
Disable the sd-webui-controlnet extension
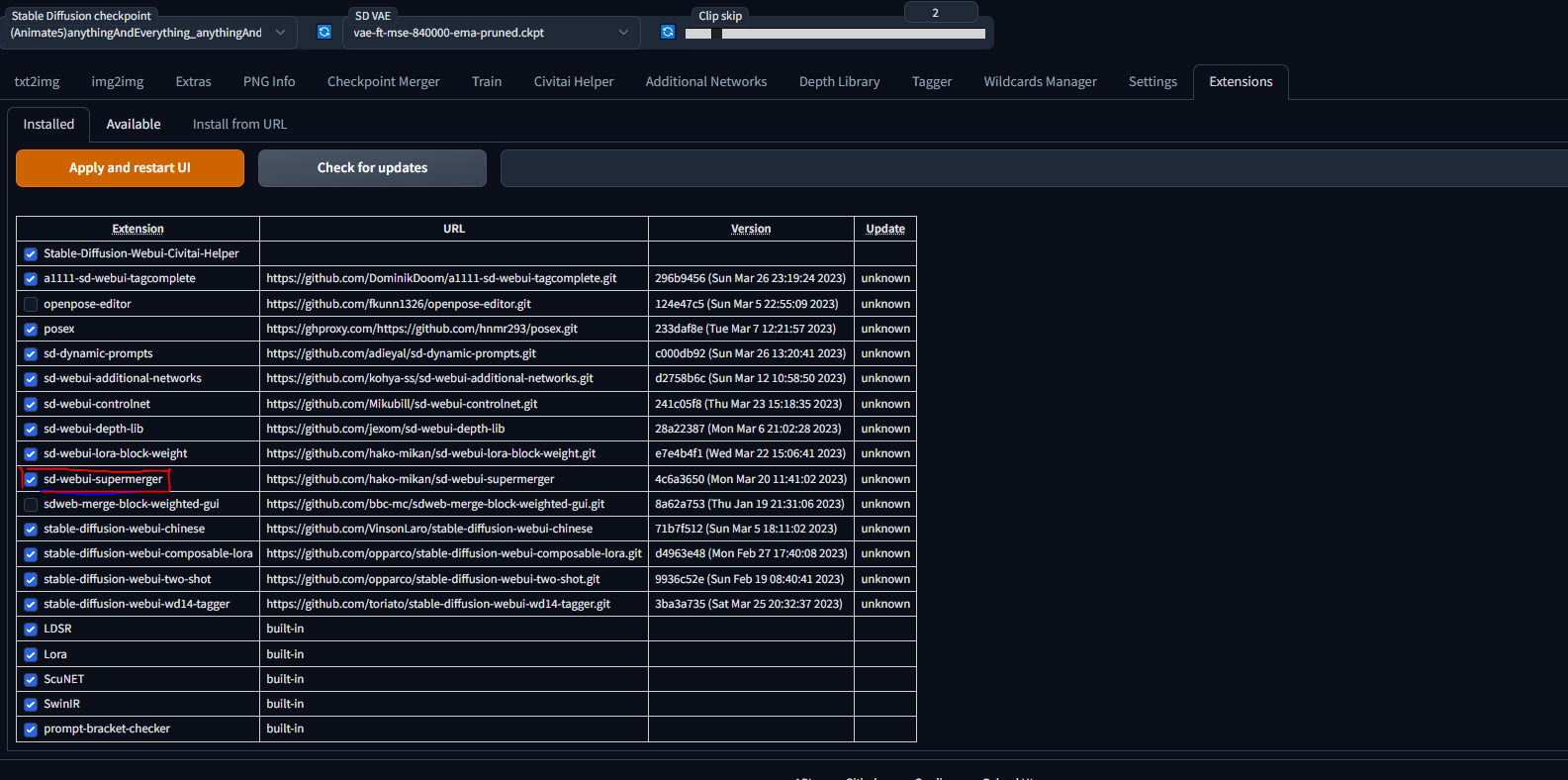(x=31, y=405)
